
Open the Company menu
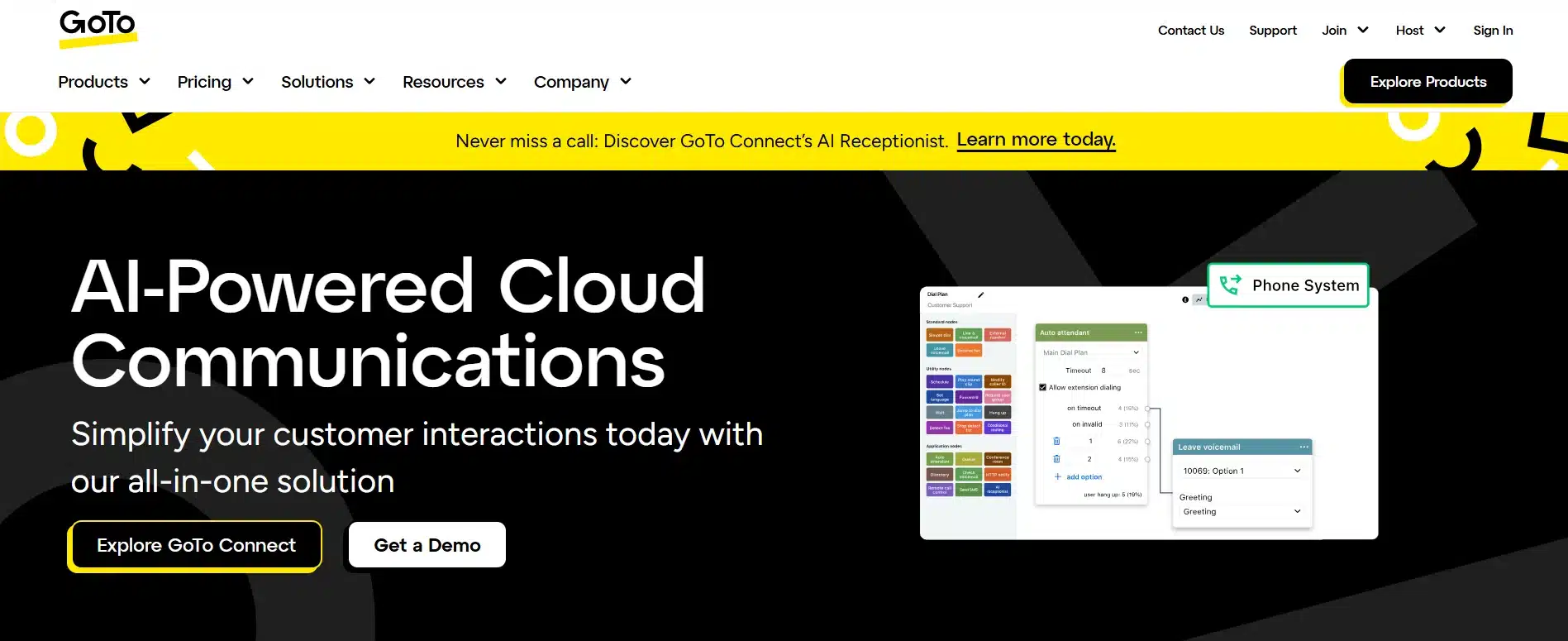[571, 82]
